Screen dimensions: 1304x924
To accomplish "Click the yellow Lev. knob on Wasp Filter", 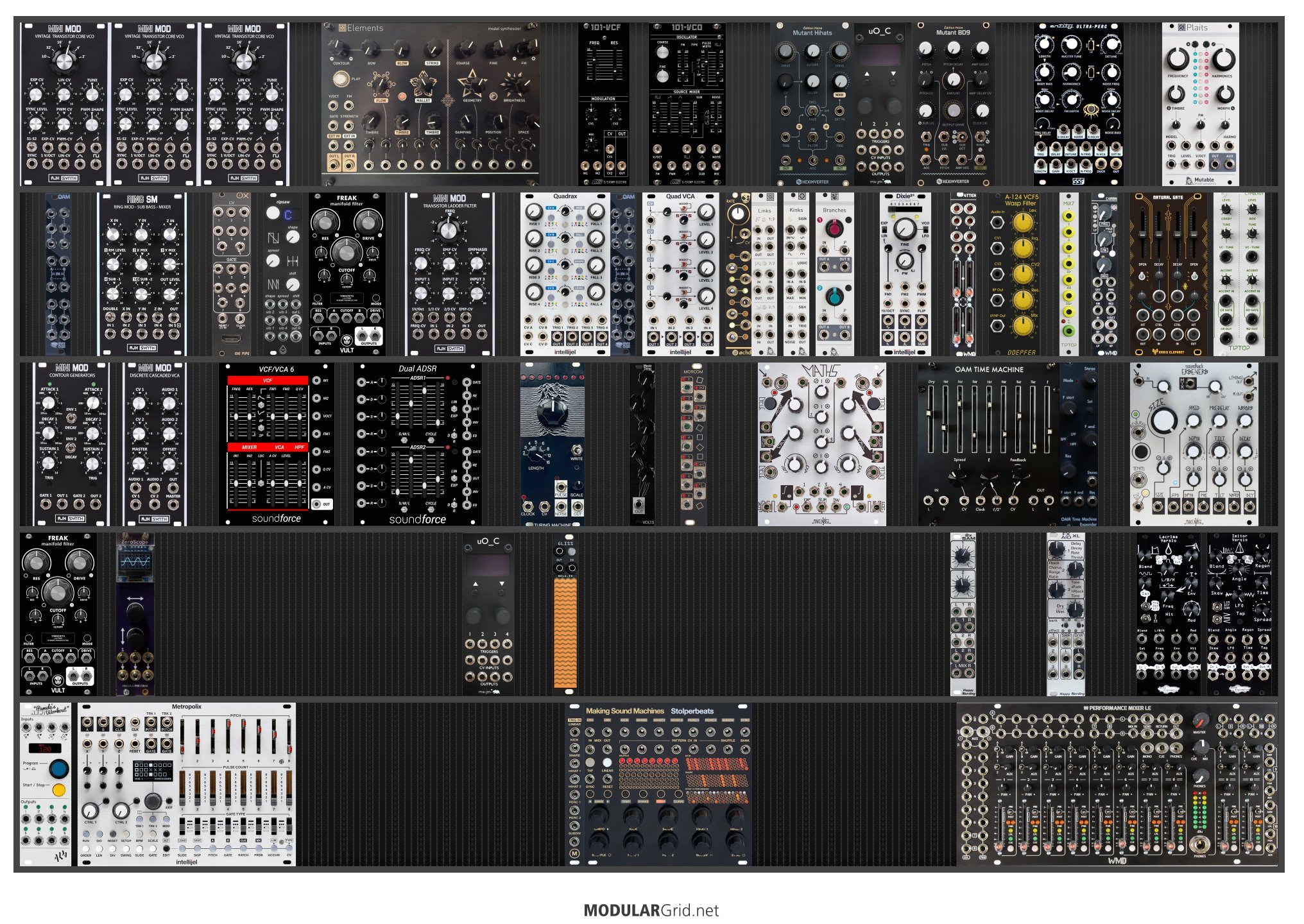I will pyautogui.click(x=1022, y=222).
